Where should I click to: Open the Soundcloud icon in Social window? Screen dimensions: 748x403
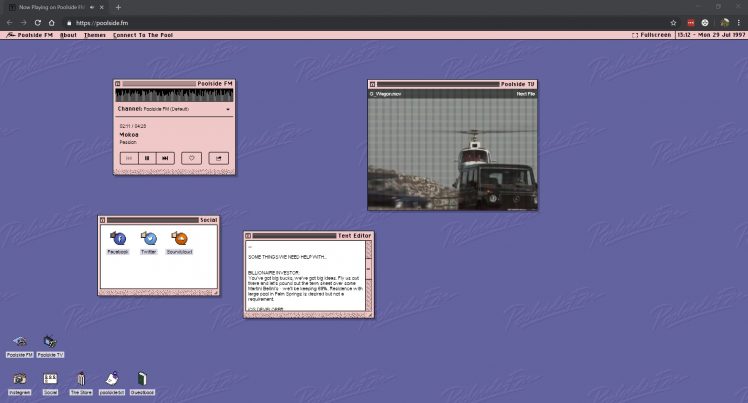pyautogui.click(x=179, y=239)
